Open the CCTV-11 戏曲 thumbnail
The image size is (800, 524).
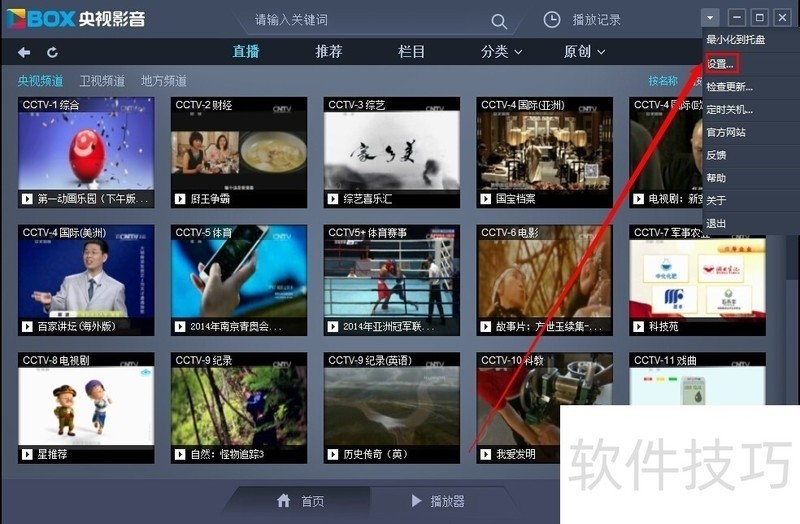tap(697, 379)
